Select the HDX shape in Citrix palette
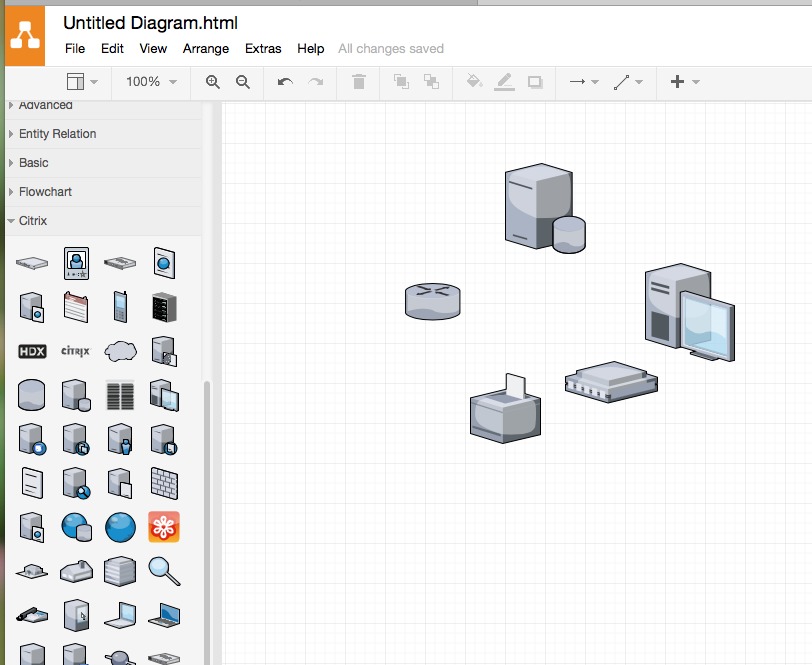The image size is (812, 665). pyautogui.click(x=33, y=351)
